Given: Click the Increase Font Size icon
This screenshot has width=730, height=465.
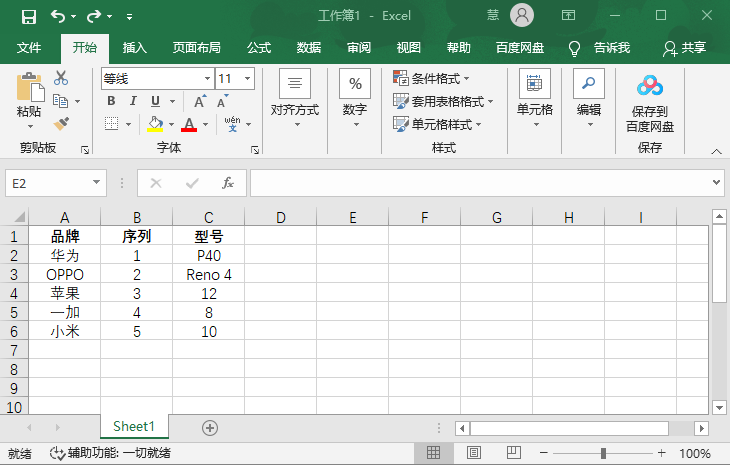Looking at the screenshot, I should tap(200, 101).
